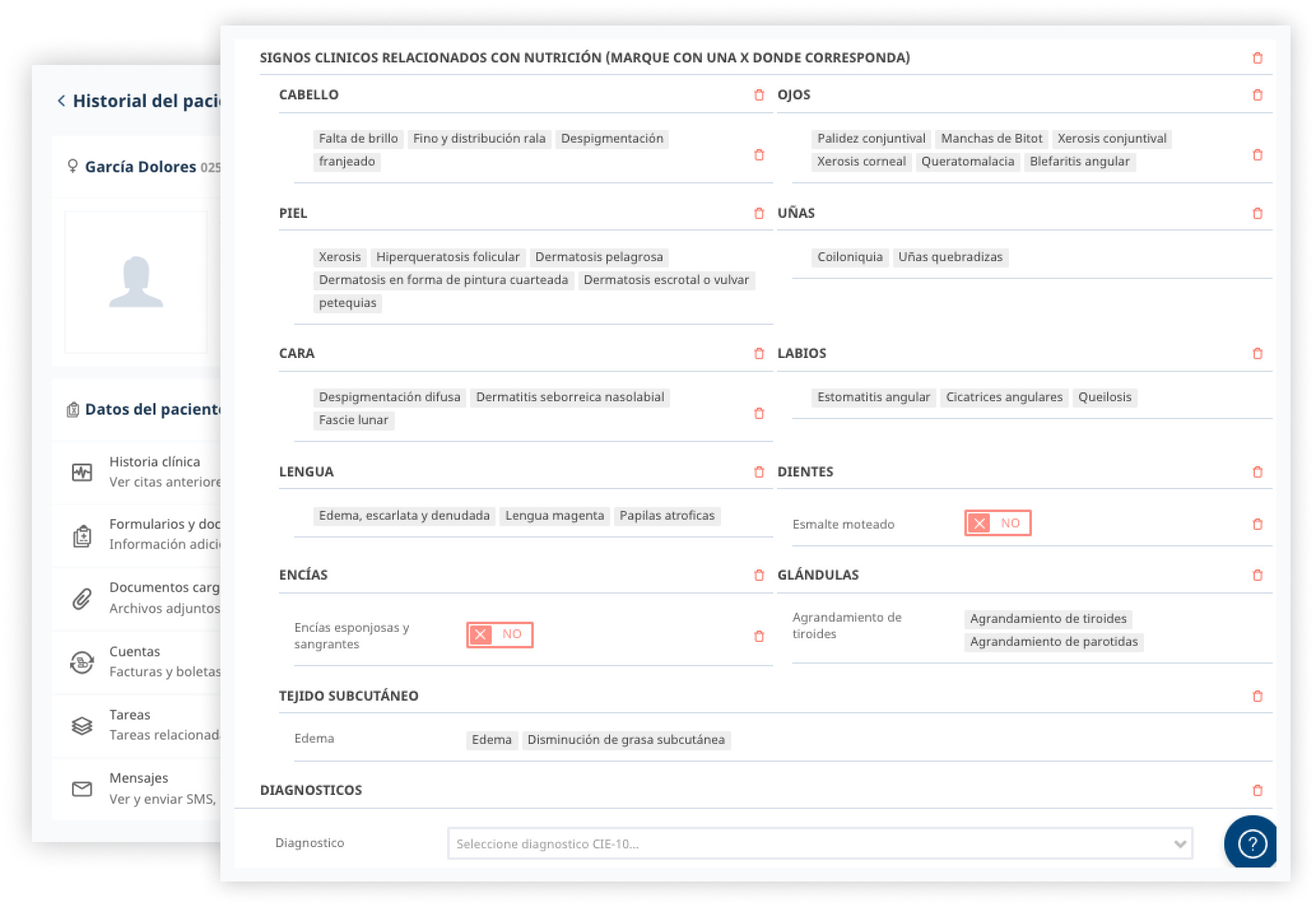
Task: Select the Queilosis tag
Action: pyautogui.click(x=1105, y=397)
